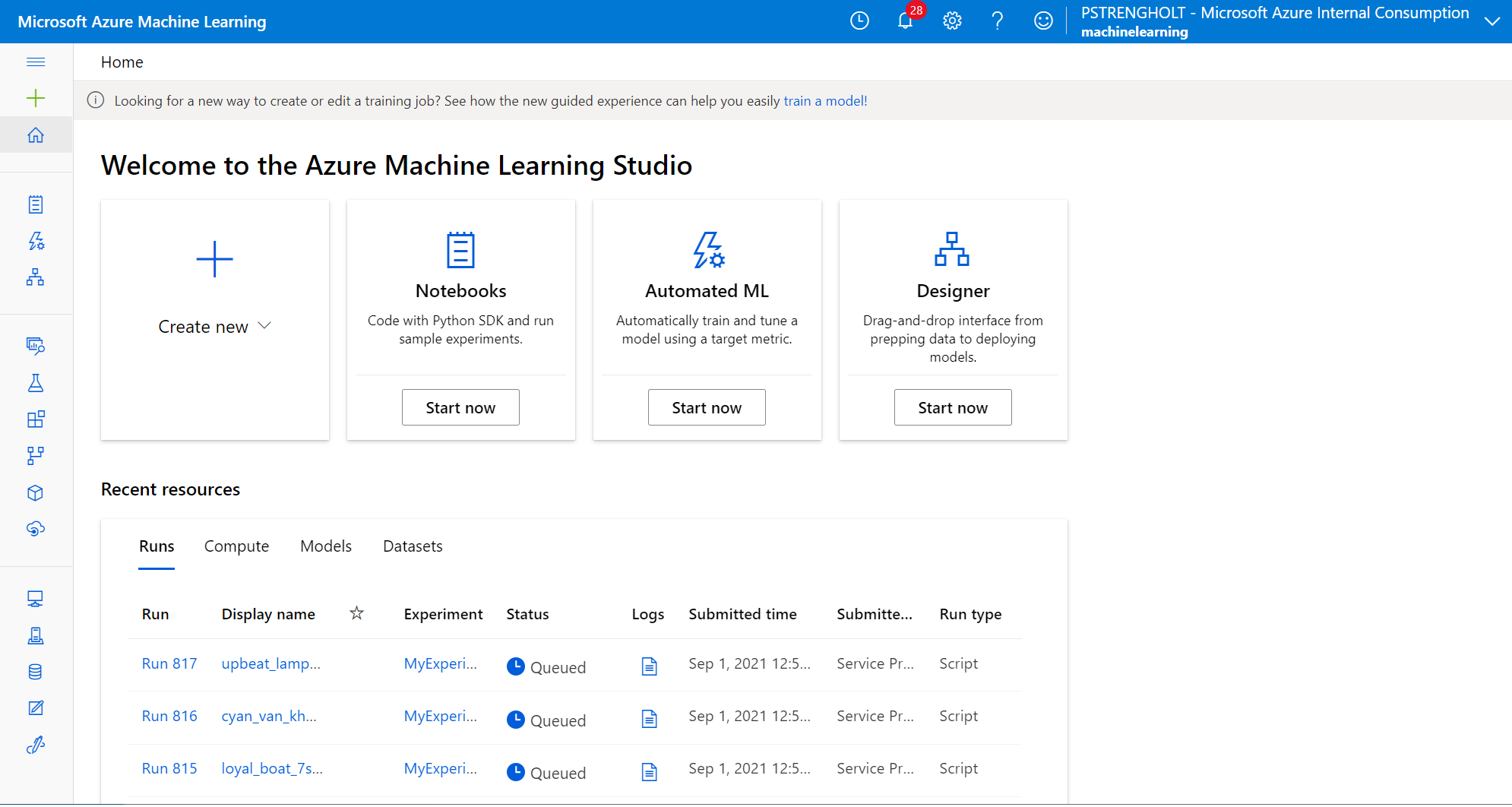Screen dimensions: 1512x807
Task: Open Notebooks from the left sidebar
Action: tap(36, 204)
